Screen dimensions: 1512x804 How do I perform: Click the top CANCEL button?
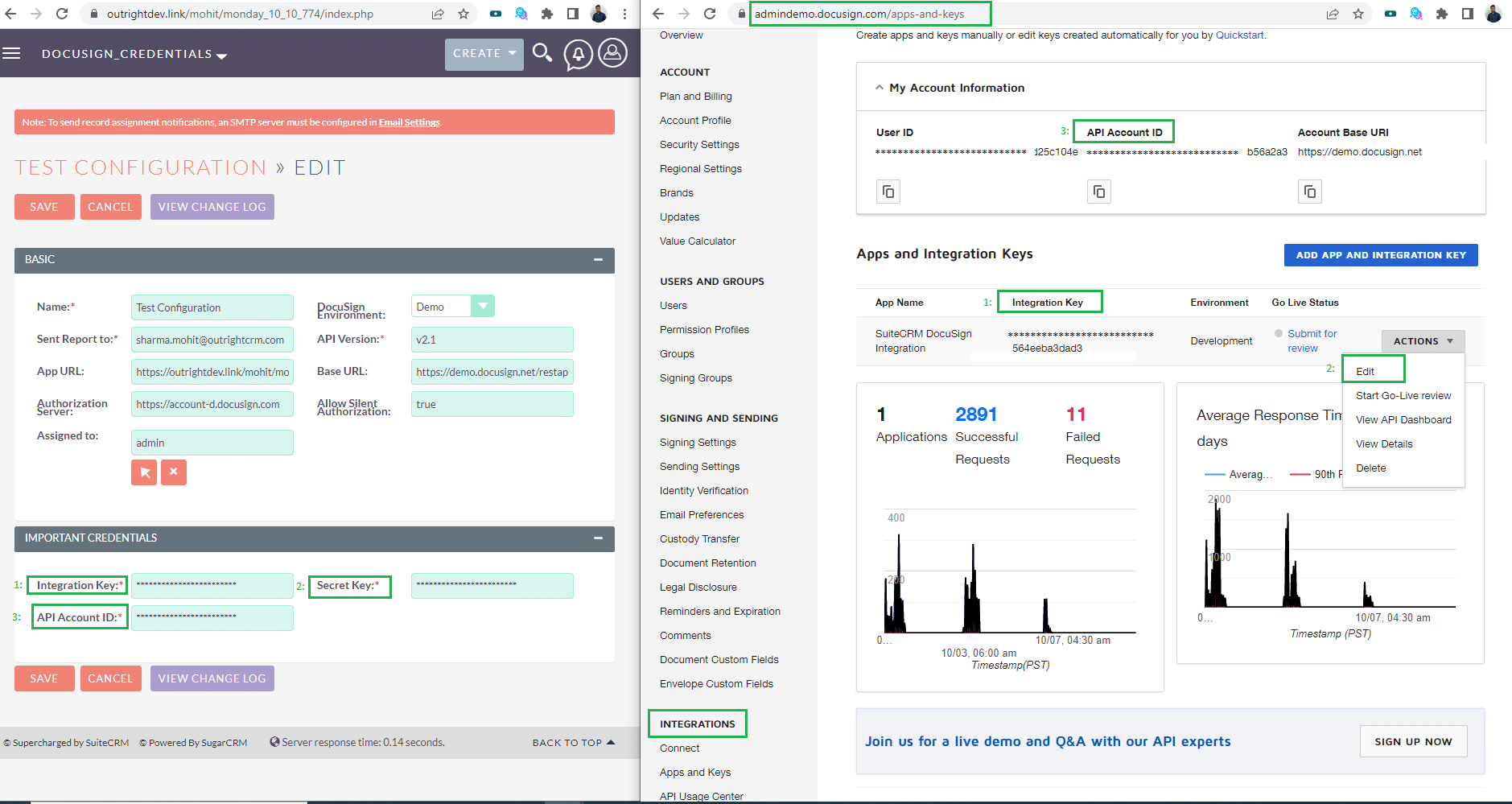pos(110,207)
